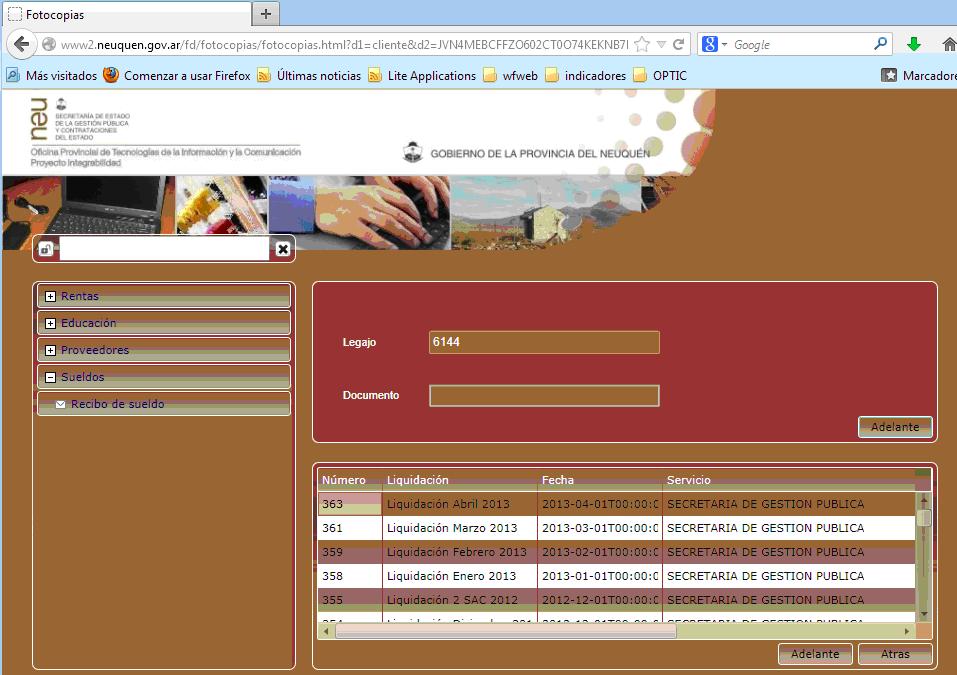Bookmark this page with star icon
957x675 pixels.
(642, 44)
